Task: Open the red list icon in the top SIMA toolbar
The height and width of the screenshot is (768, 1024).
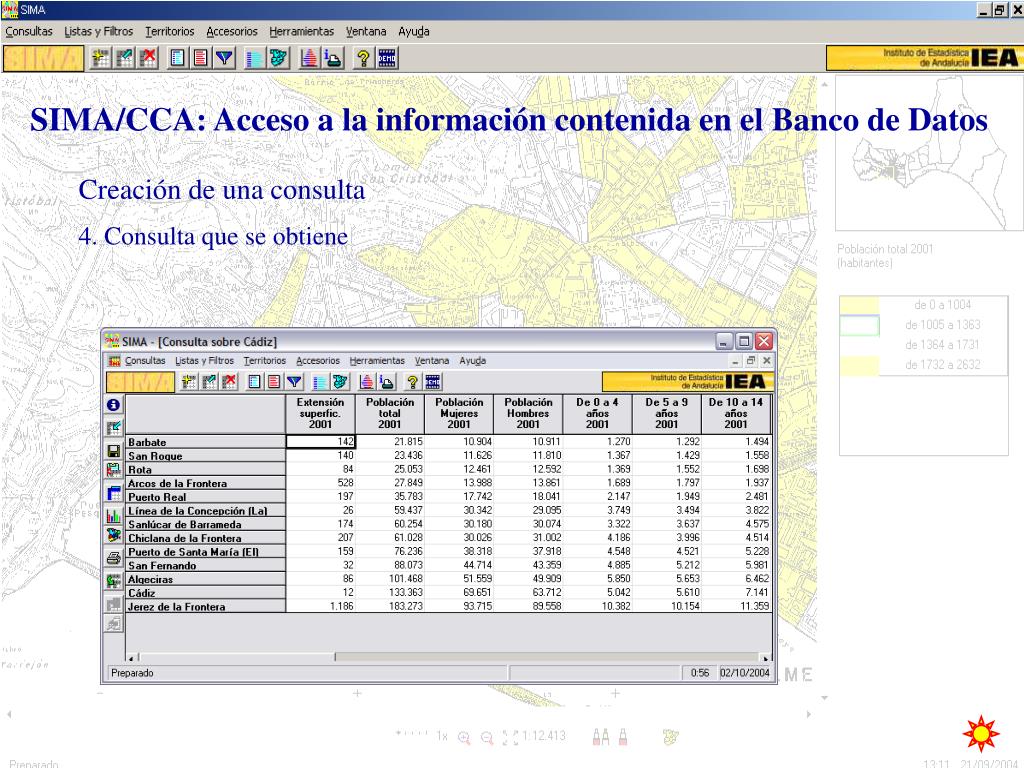Action: [200, 58]
